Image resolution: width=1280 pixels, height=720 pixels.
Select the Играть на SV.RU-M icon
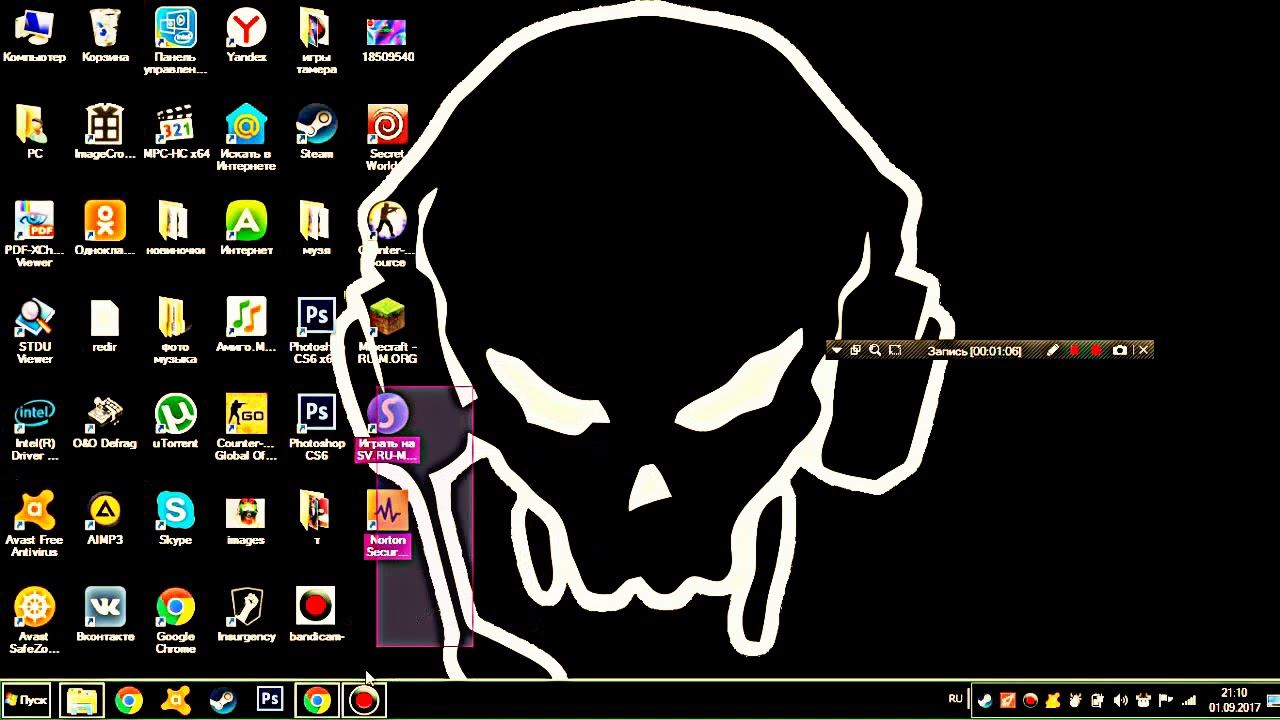(x=387, y=428)
